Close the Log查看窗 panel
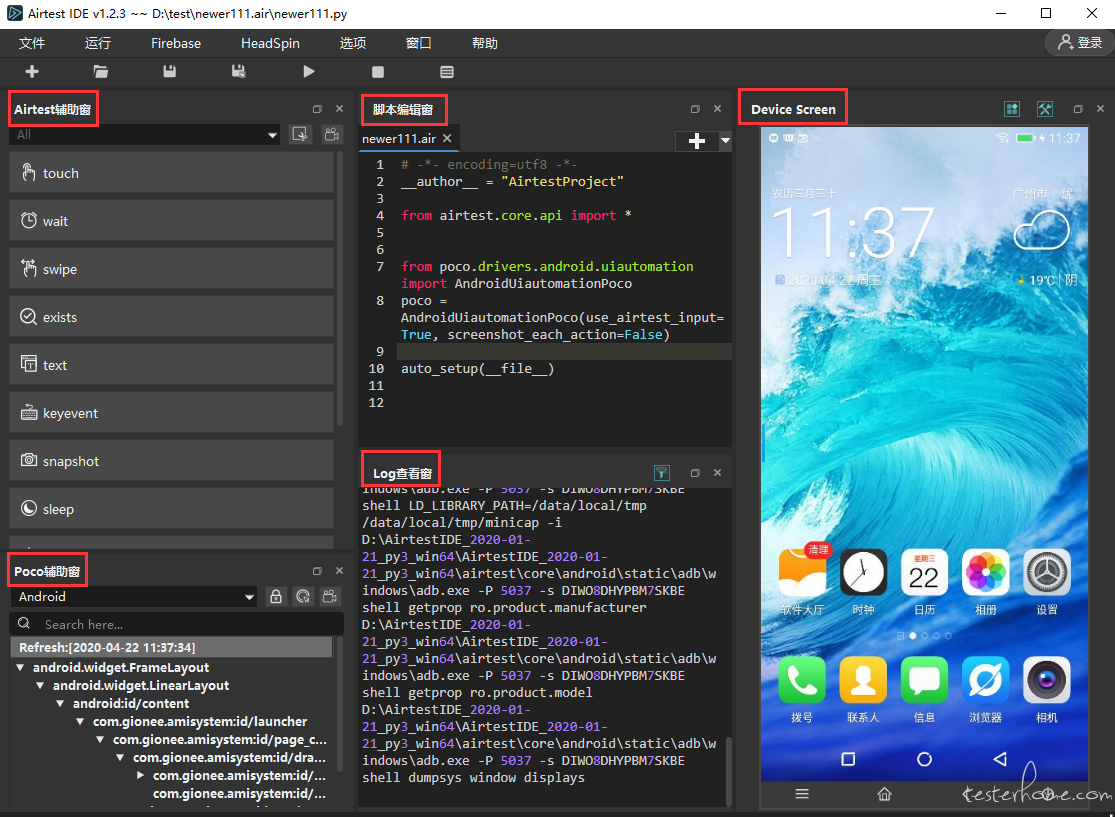Screen dimensions: 1115x817 717,473
